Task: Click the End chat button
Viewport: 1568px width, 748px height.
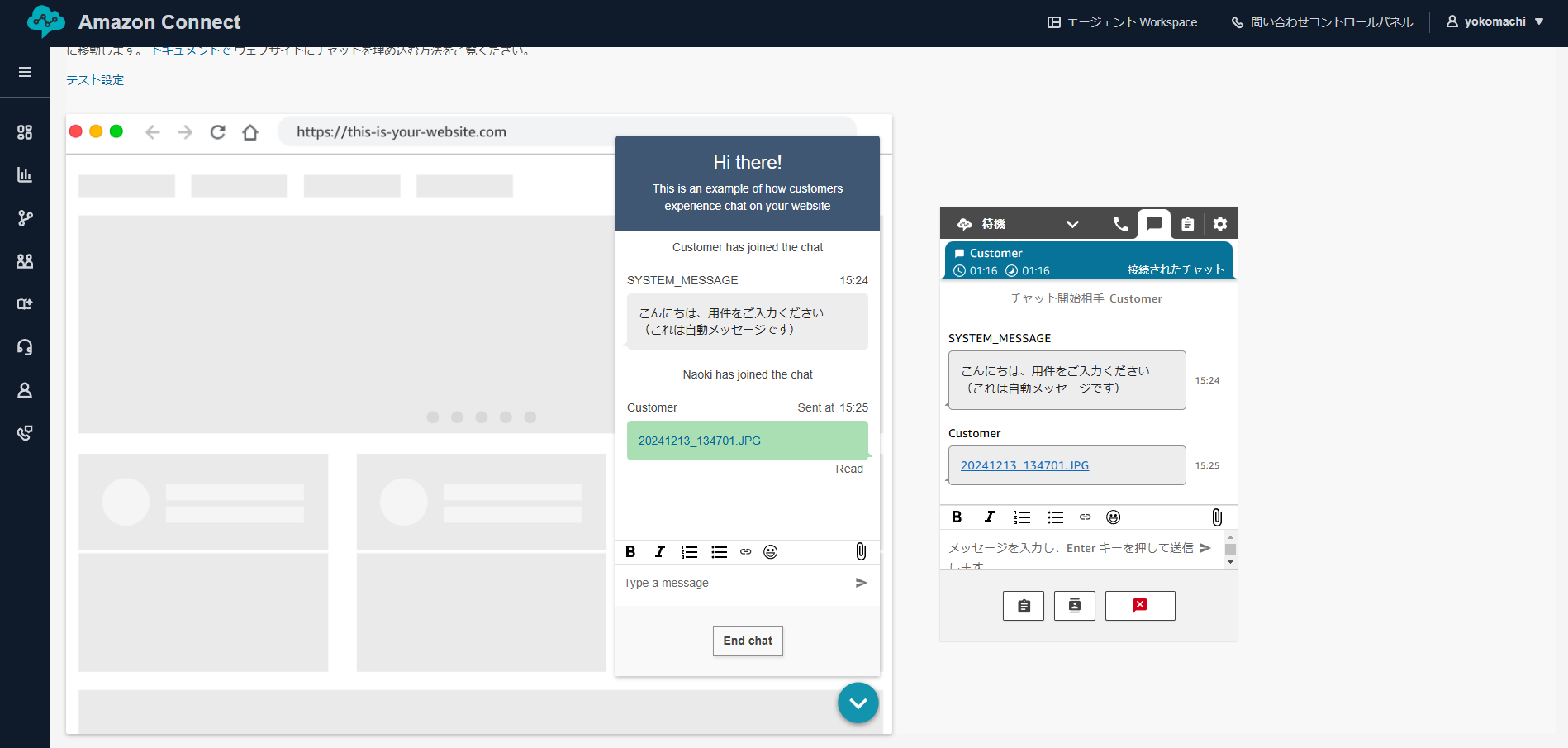Action: click(x=748, y=641)
